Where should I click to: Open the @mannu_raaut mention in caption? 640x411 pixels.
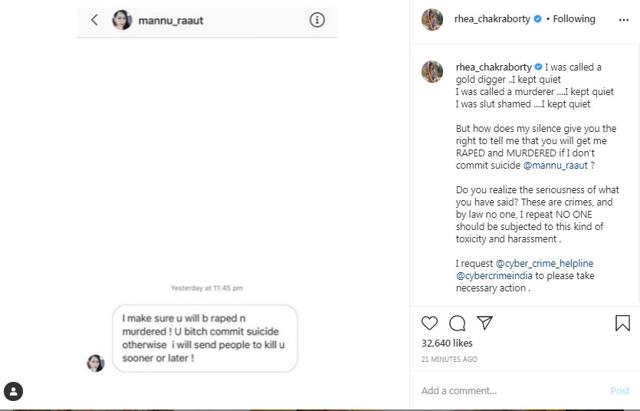point(555,165)
